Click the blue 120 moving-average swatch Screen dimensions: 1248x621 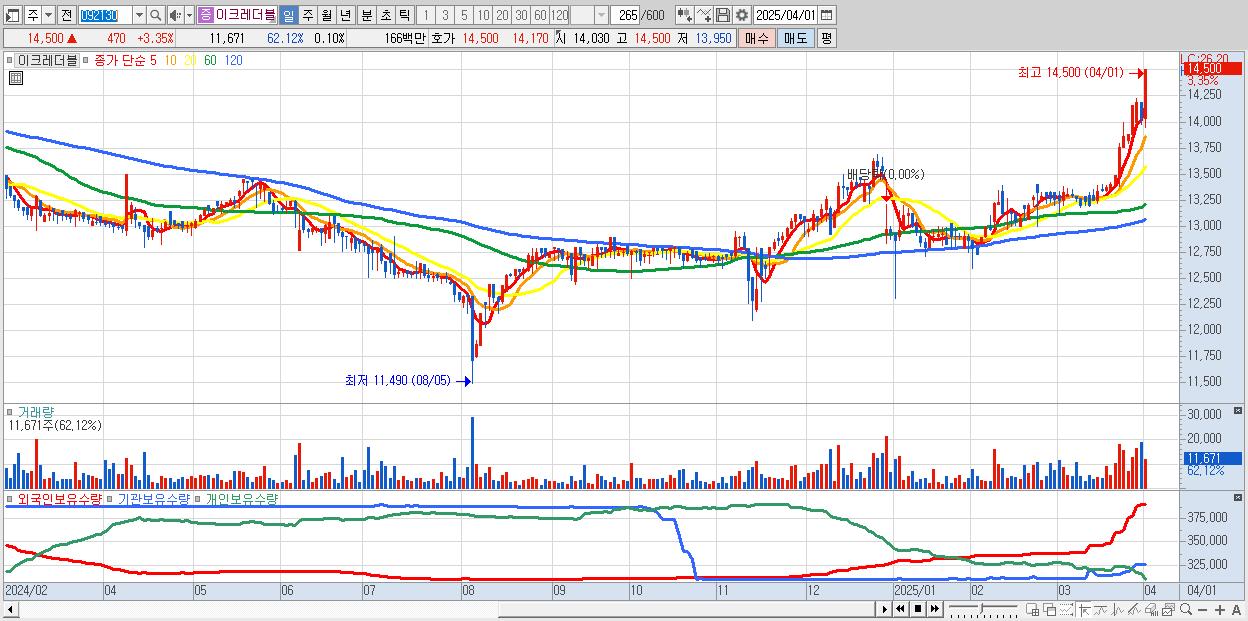pyautogui.click(x=233, y=60)
